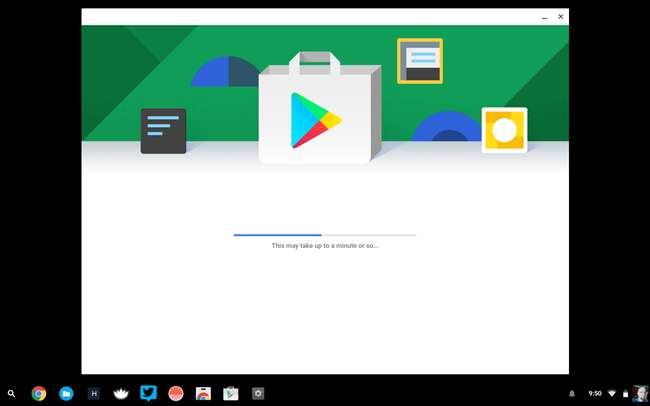The width and height of the screenshot is (650, 406).
Task: Launch Google Chrome from the shelf
Action: [39, 394]
